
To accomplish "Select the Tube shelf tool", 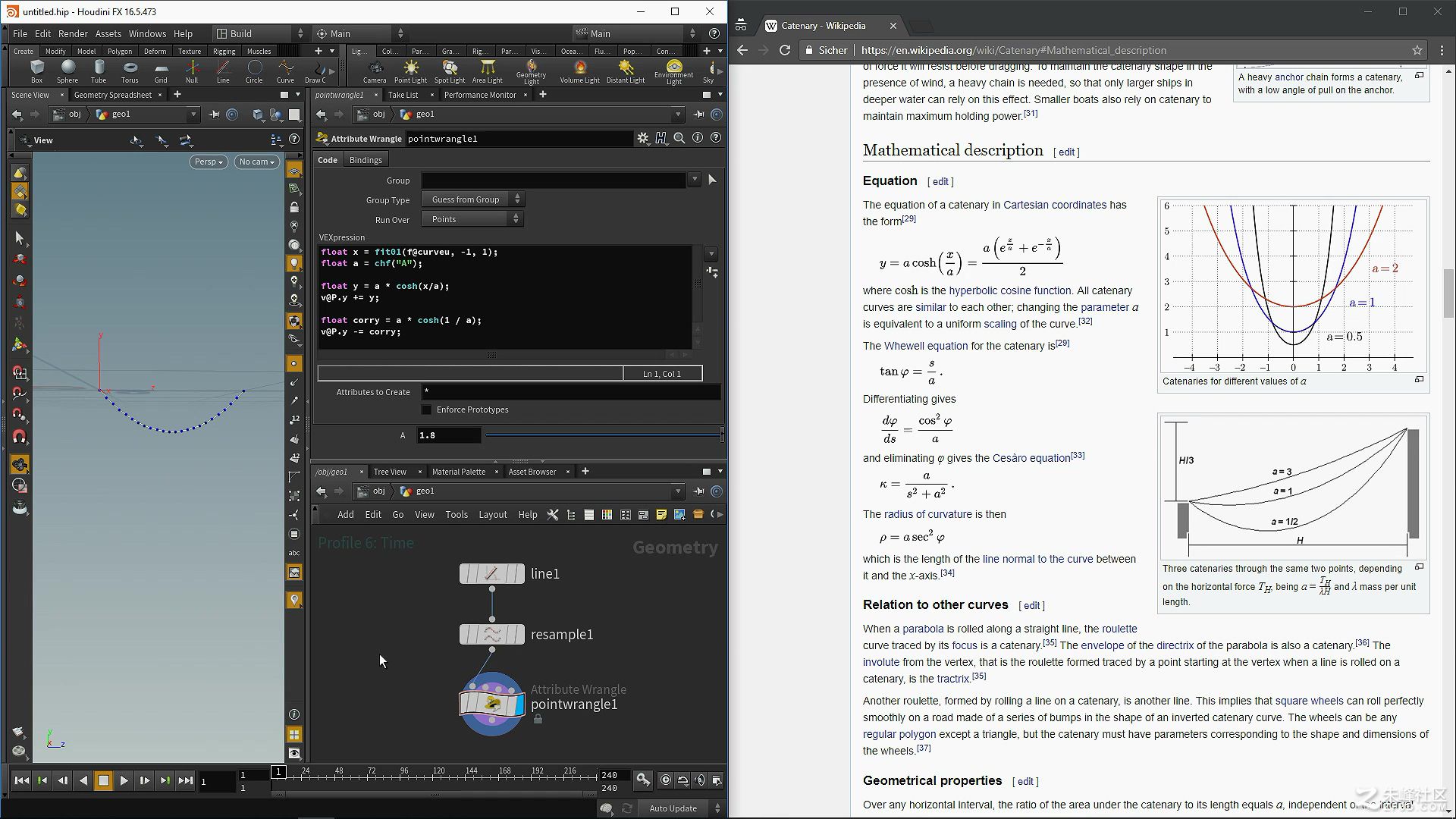I will (99, 71).
